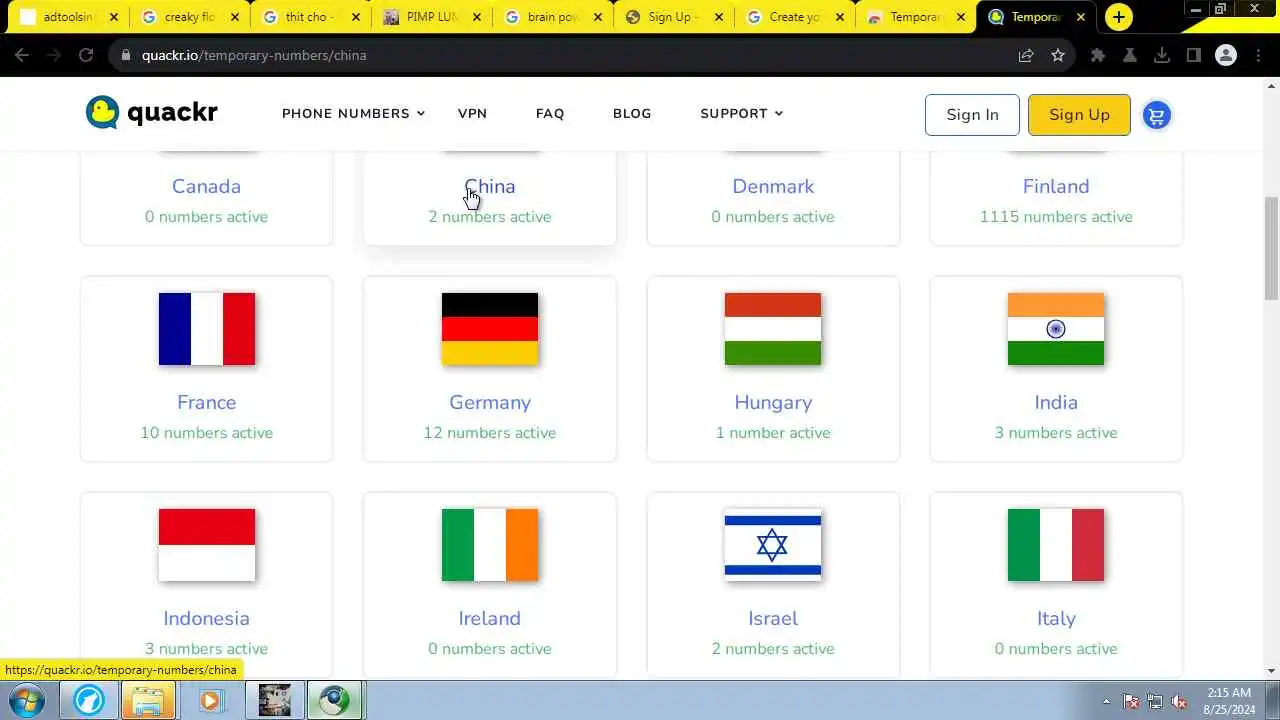Expand the PHONE NUMBERS dropdown menu

(354, 113)
